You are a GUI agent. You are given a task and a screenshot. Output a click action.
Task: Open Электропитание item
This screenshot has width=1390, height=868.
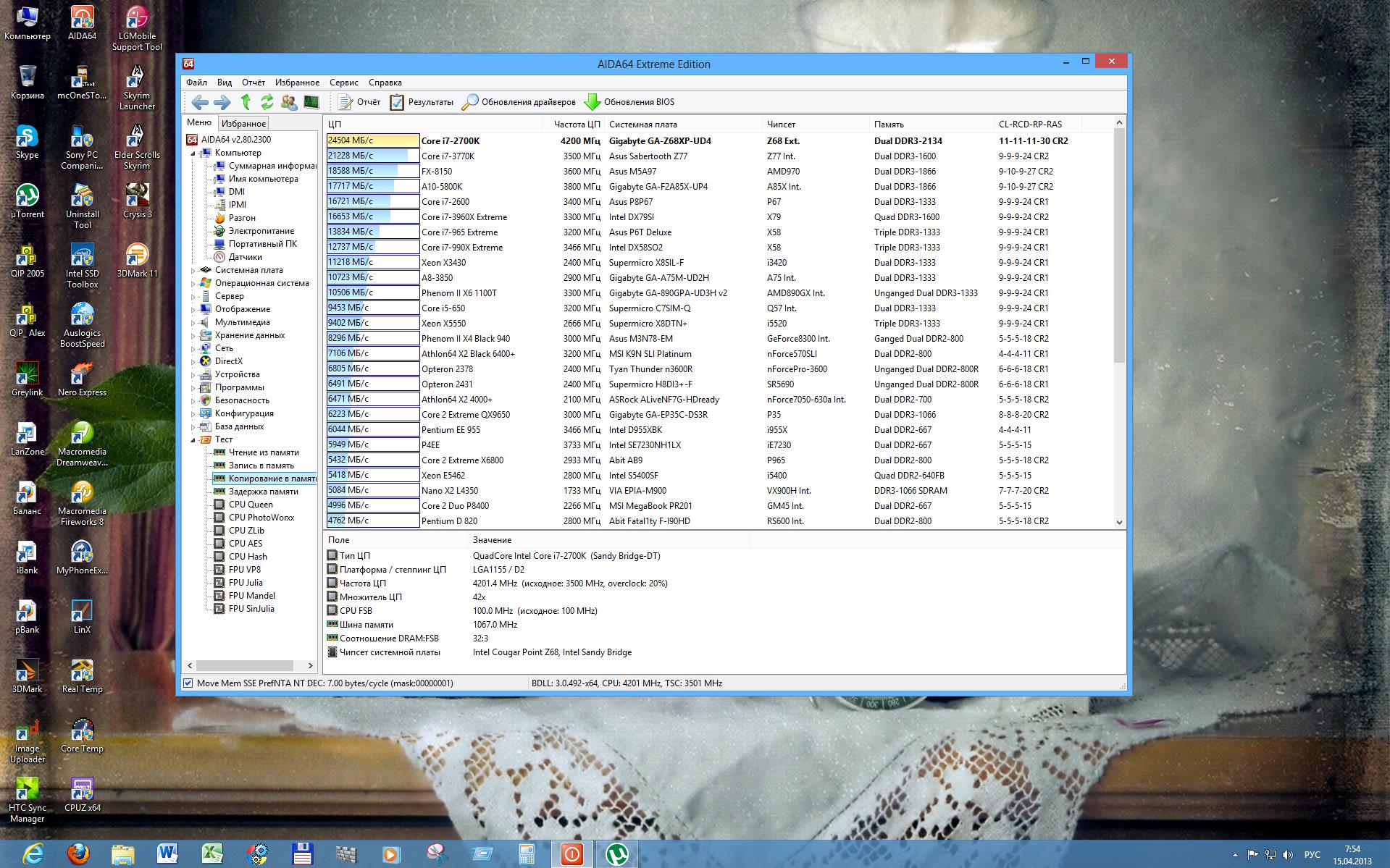(261, 231)
